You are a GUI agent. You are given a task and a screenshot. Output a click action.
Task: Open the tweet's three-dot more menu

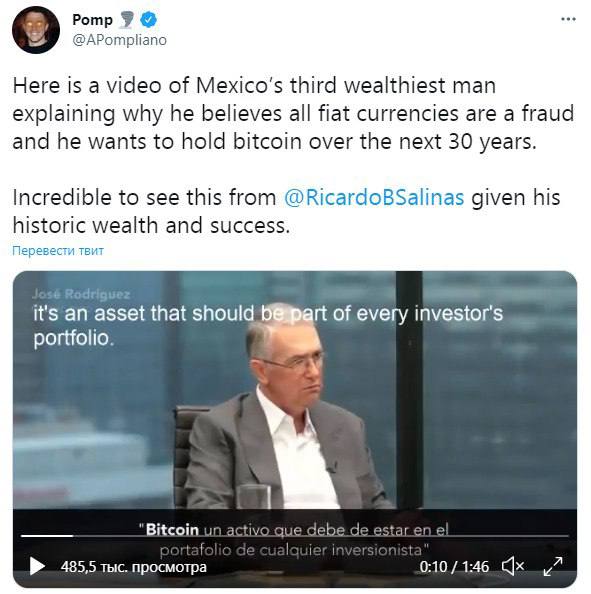coord(568,19)
